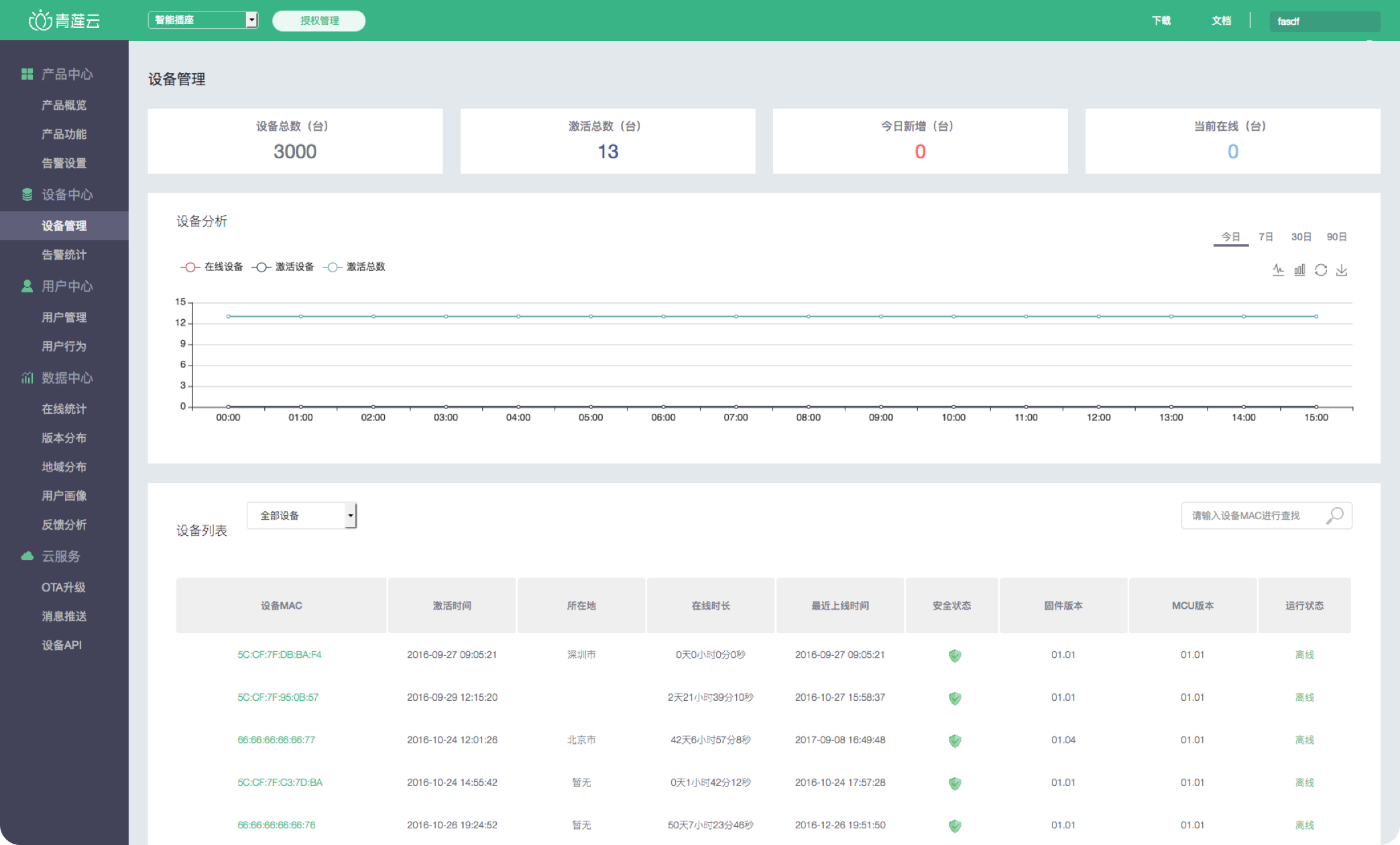Open device link 66:66:66:66:66:77

276,740
